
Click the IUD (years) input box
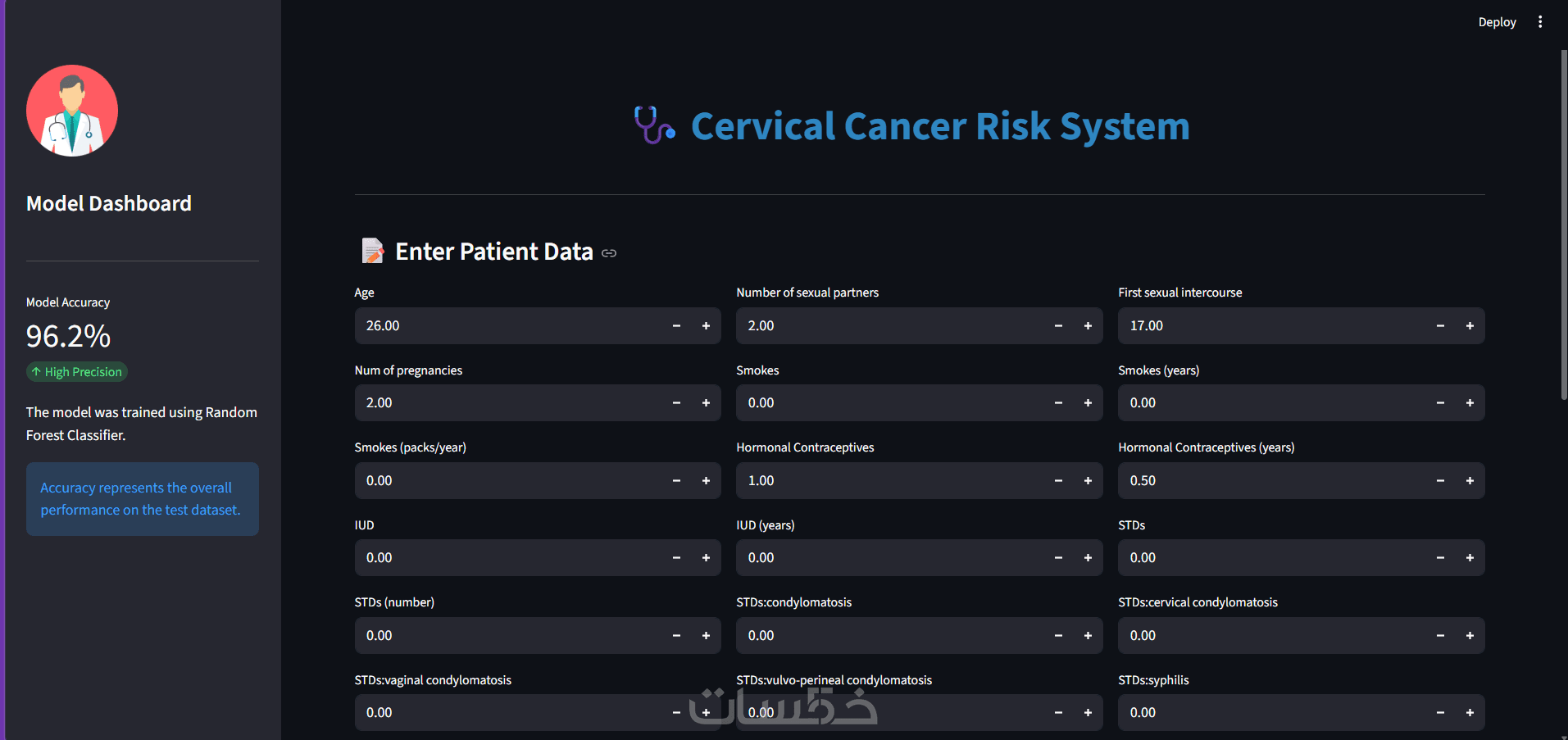(889, 558)
